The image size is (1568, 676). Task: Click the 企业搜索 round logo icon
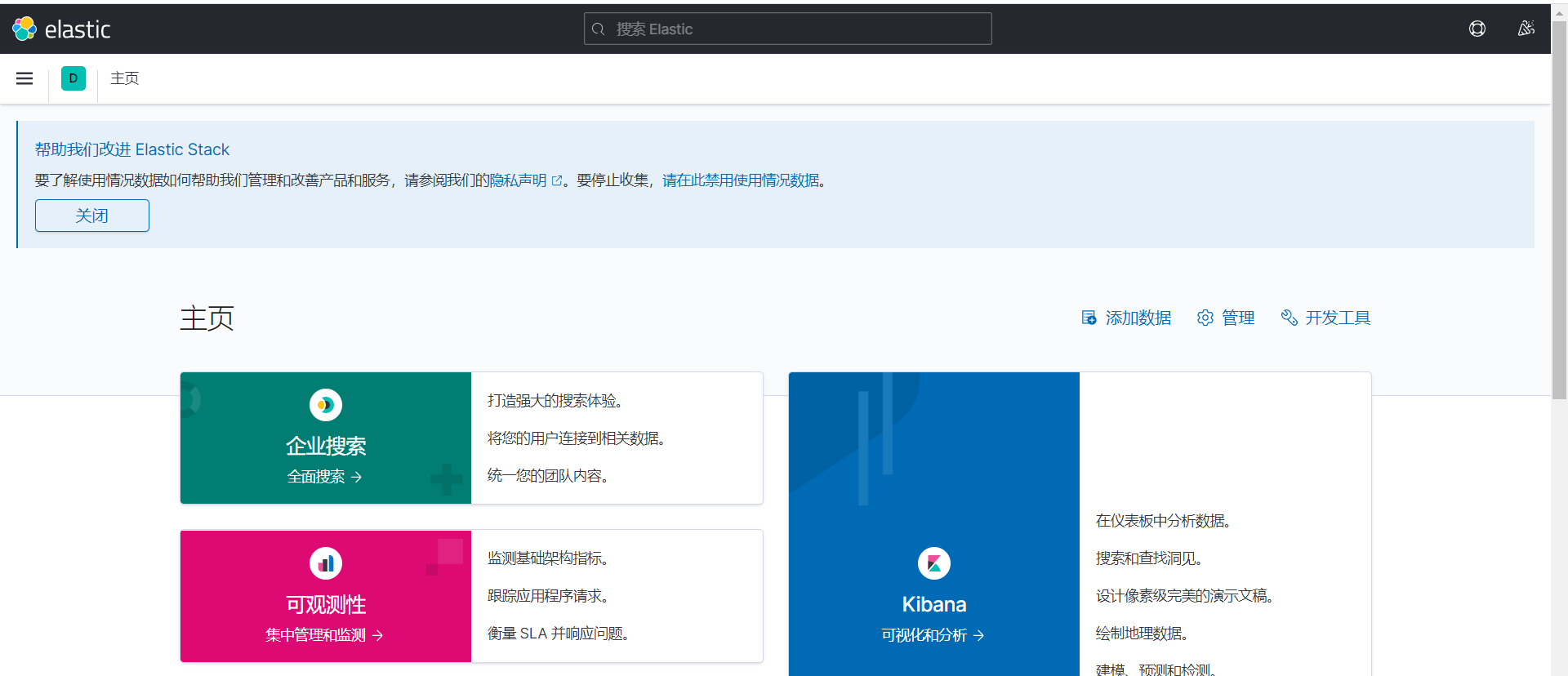[326, 405]
